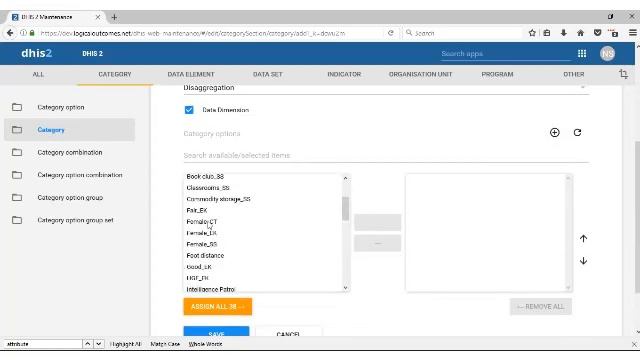This screenshot has height=360, width=640.
Task: Toggle Match Case in the find bar
Action: coord(165,344)
